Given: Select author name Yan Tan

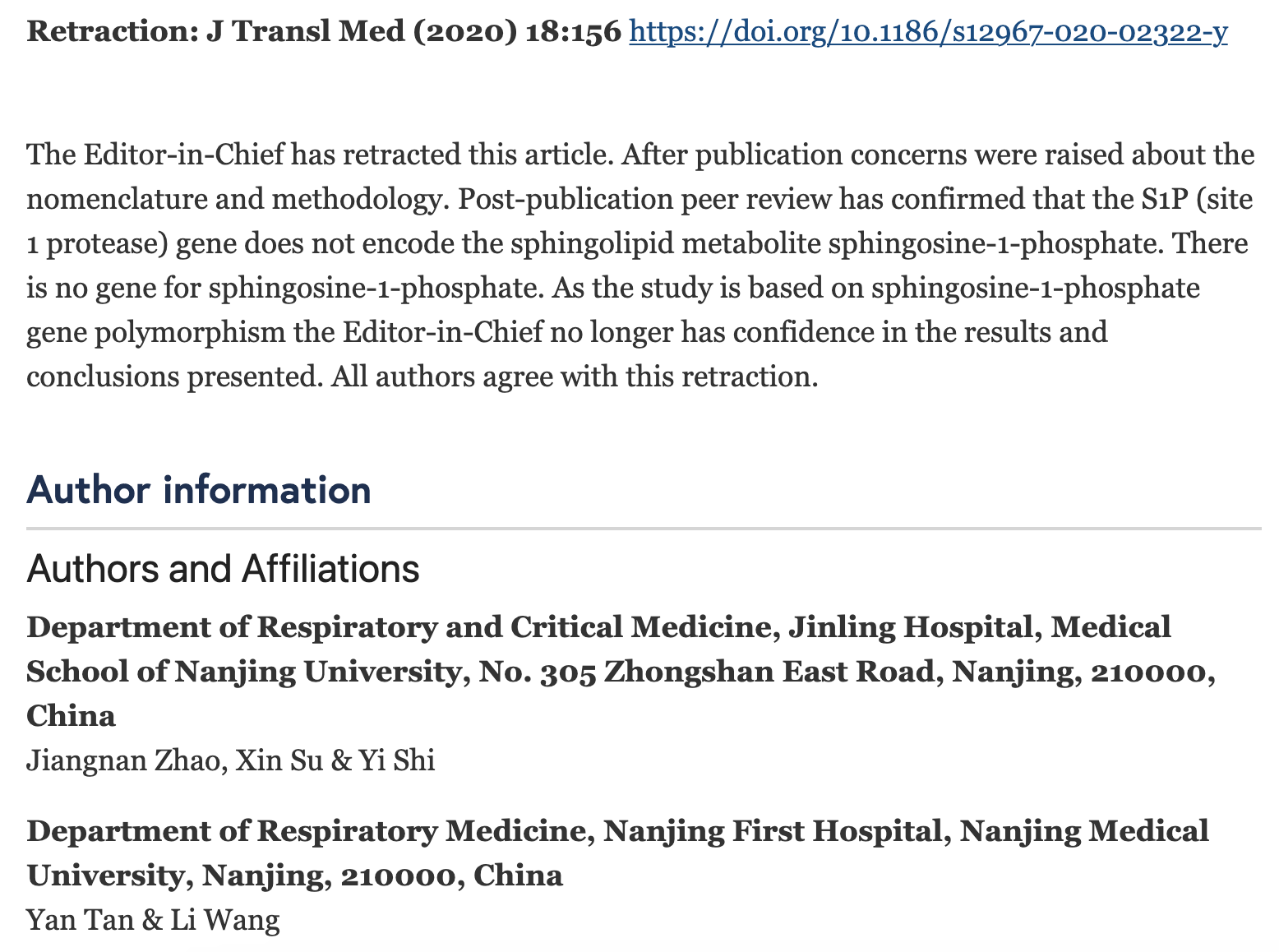Looking at the screenshot, I should tap(80, 919).
